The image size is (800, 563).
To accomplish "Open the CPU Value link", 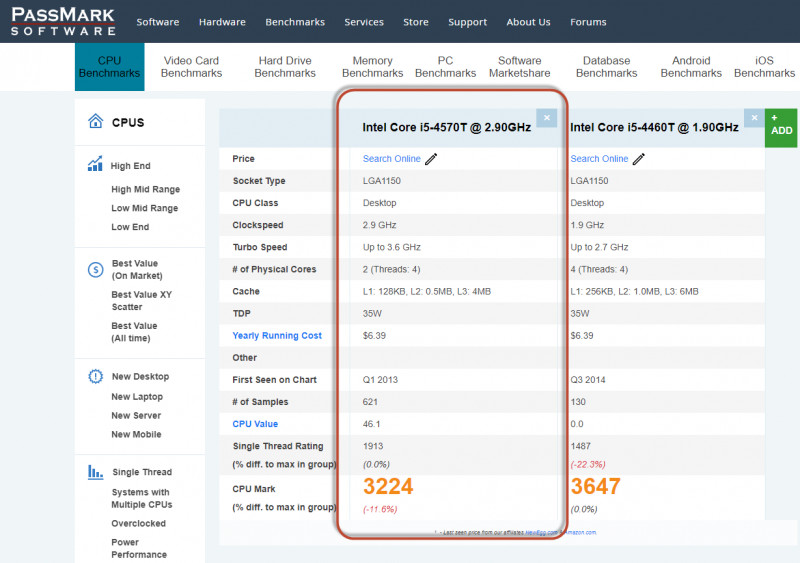I will click(255, 424).
